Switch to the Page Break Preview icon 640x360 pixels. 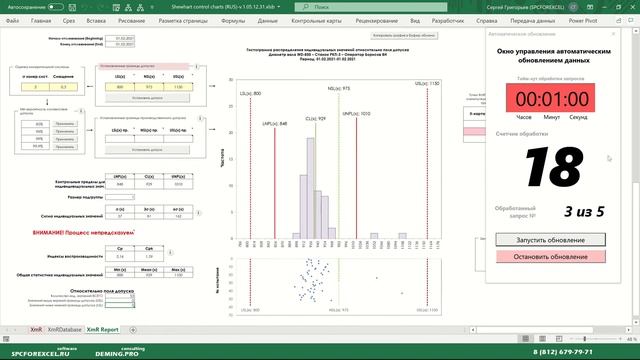tap(559, 339)
